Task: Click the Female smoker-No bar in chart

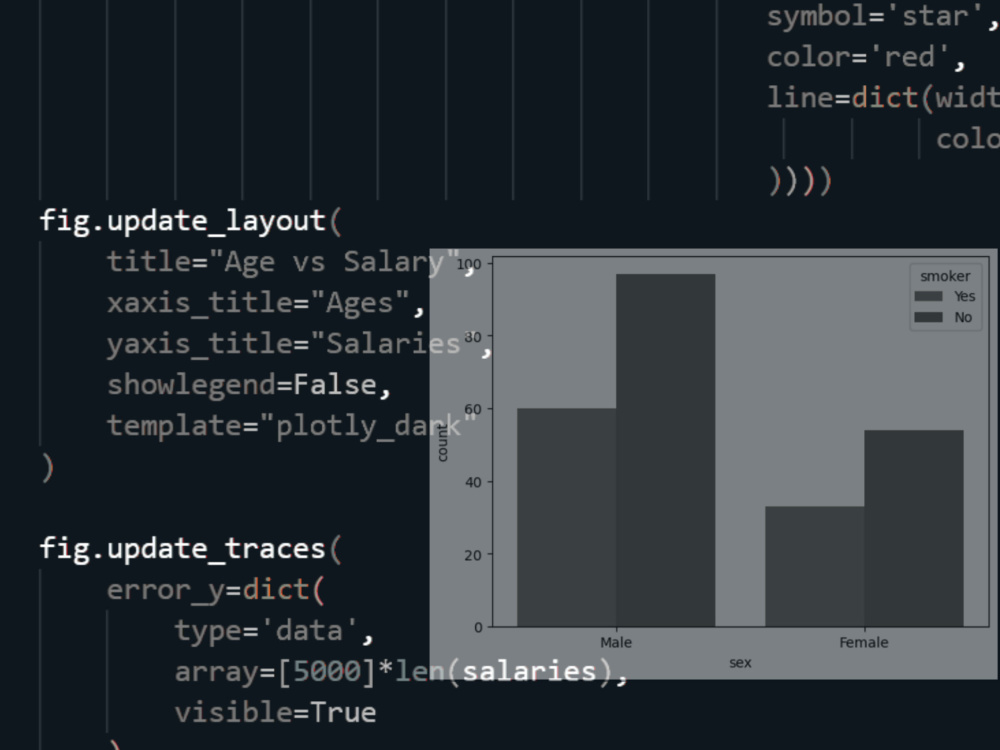Action: [914, 528]
